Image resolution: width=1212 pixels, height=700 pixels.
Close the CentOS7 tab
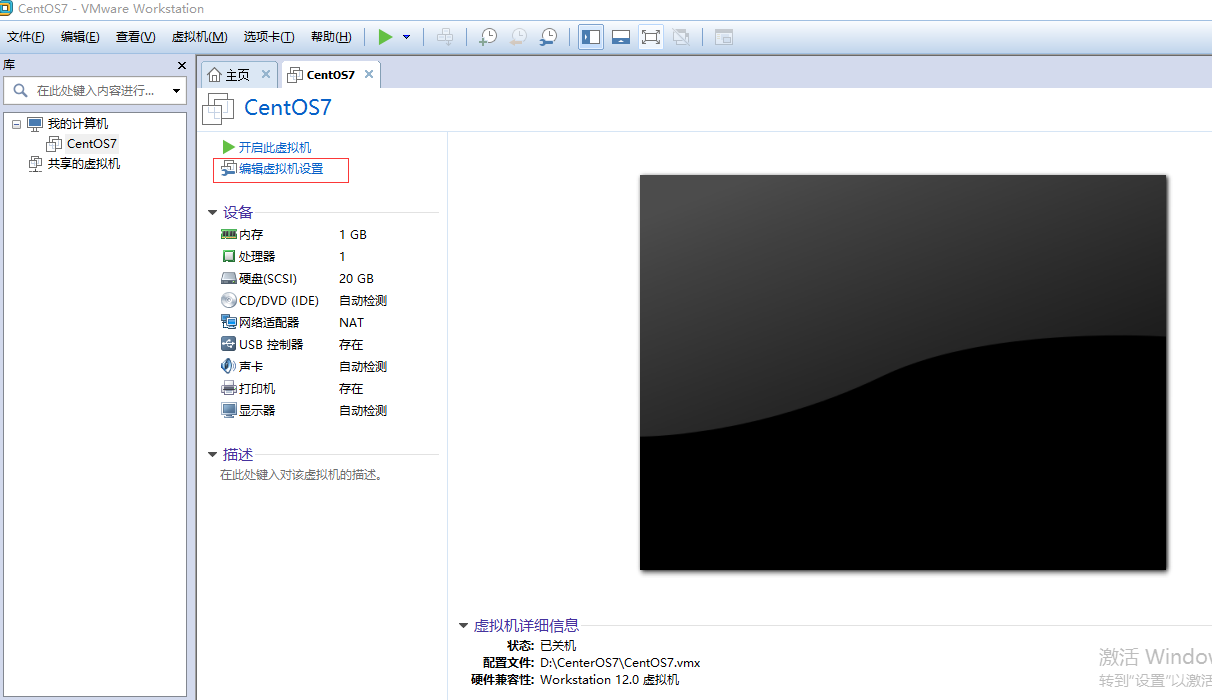pos(369,75)
